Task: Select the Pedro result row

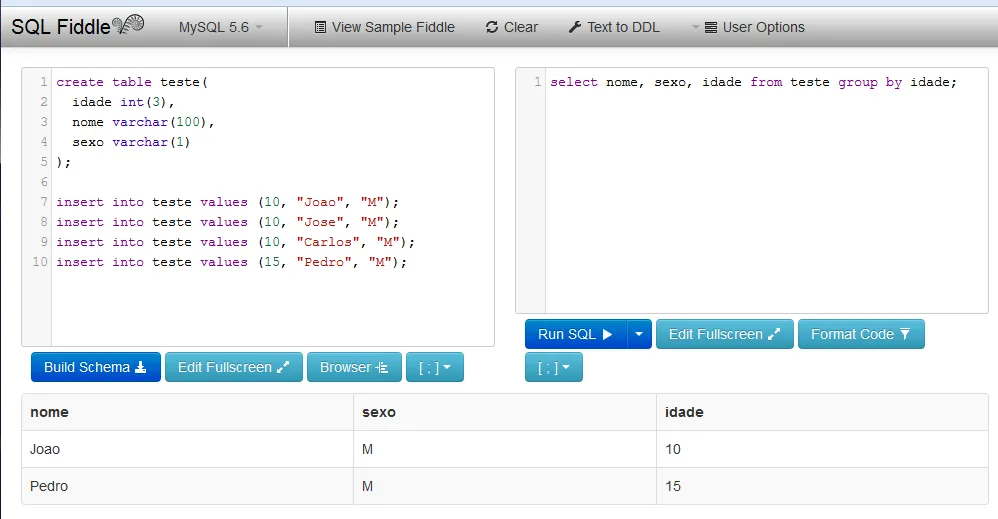Action: point(50,486)
